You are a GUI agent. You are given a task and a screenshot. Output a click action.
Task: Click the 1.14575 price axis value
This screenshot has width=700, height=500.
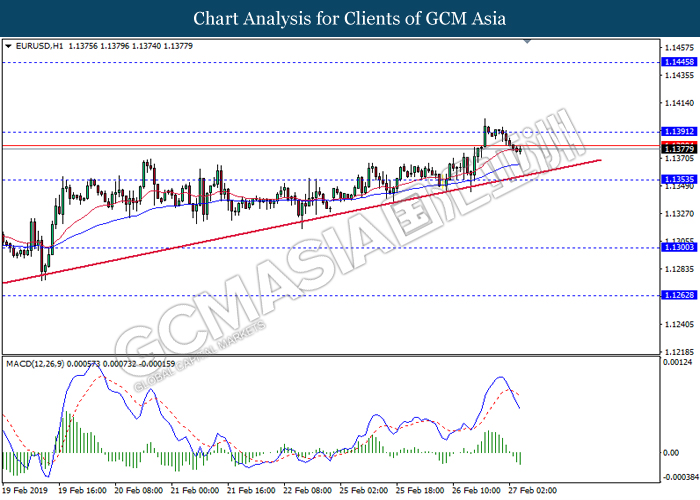pos(679,48)
